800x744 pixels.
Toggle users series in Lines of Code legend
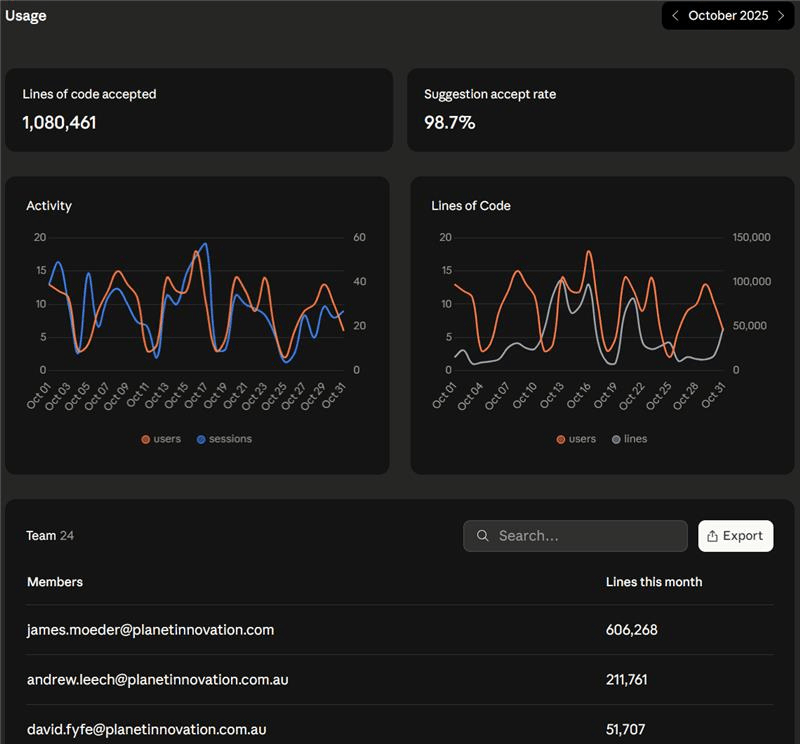pyautogui.click(x=581, y=439)
